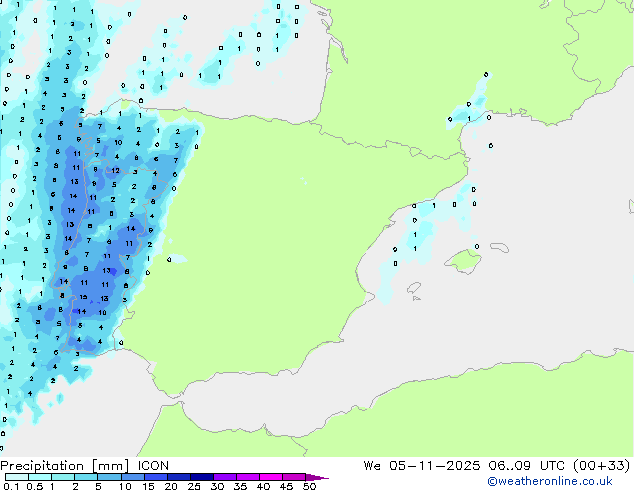The height and width of the screenshot is (490, 634).
Task: Select the 30–35 mm purple swatch
Action: (x=224, y=477)
